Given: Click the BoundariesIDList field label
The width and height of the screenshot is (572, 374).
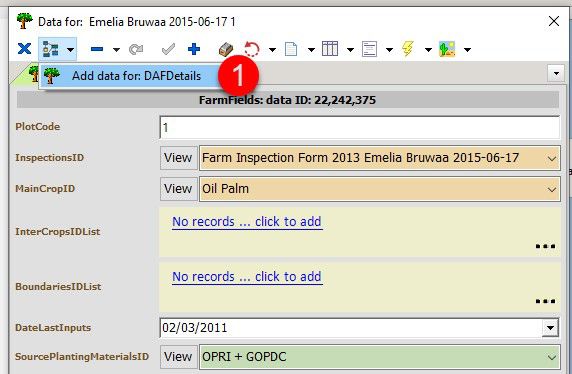Looking at the screenshot, I should pyautogui.click(x=58, y=287).
